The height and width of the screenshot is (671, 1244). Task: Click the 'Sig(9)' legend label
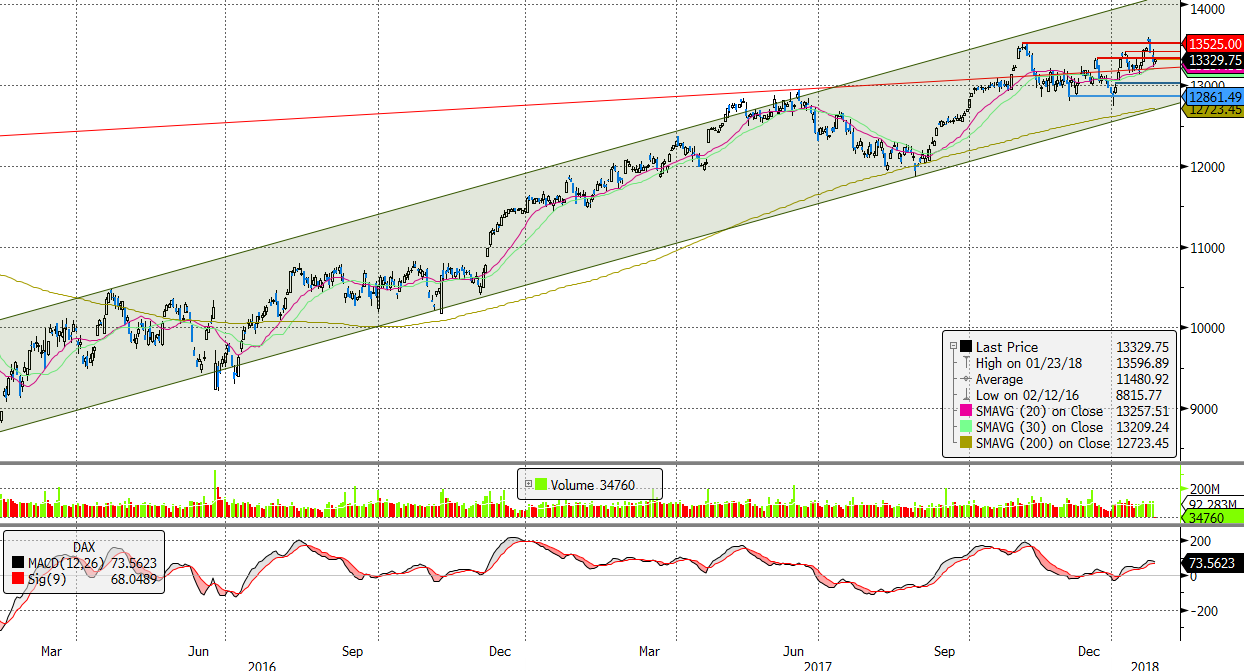point(48,579)
